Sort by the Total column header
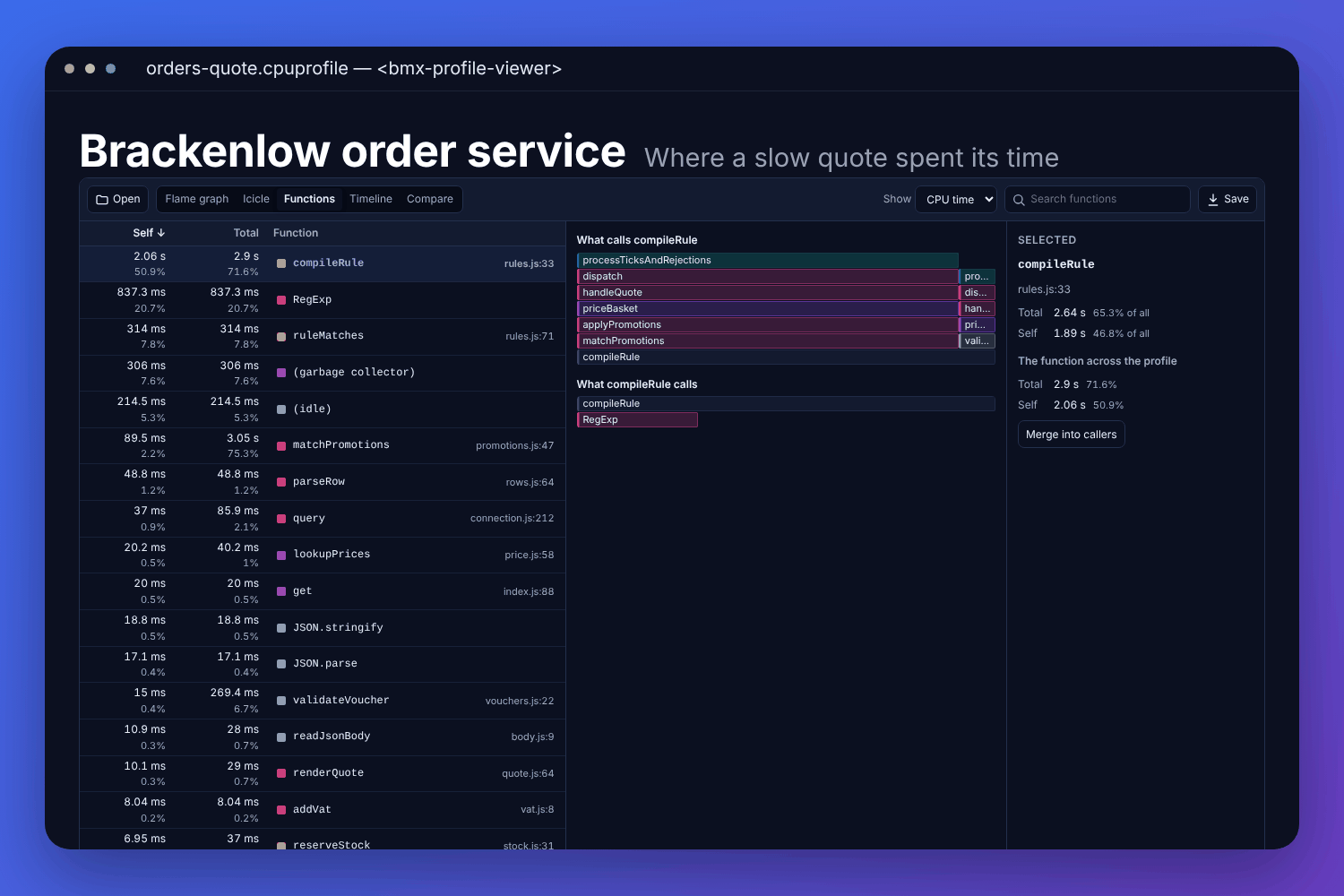 pyautogui.click(x=246, y=233)
